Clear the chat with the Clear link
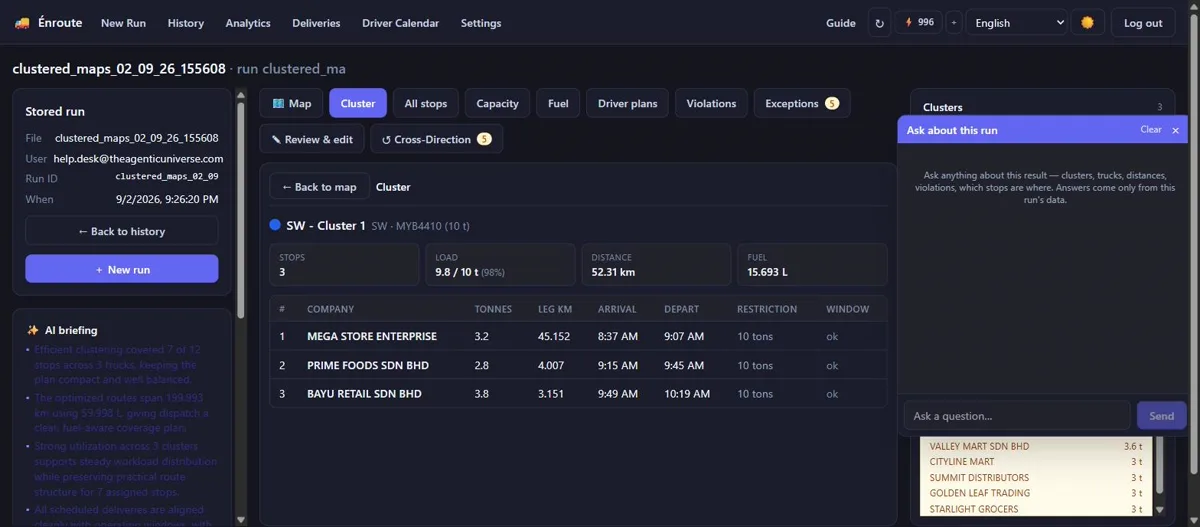1200x527 pixels. click(1151, 130)
